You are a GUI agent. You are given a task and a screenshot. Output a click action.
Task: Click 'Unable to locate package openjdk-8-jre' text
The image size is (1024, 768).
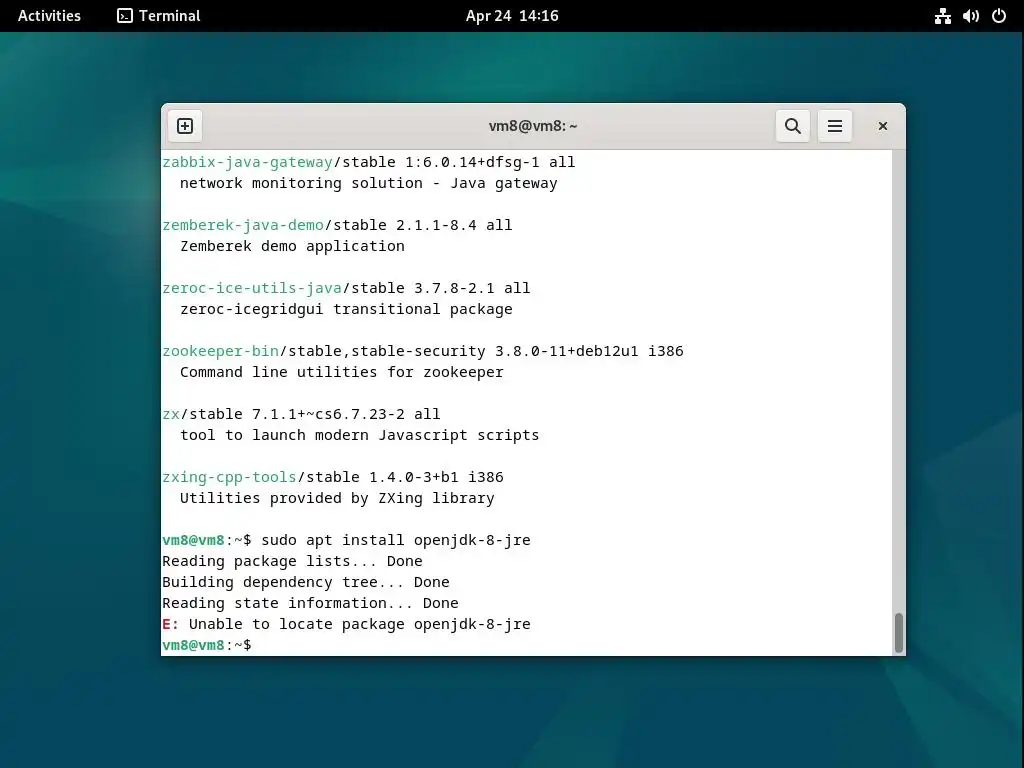[360, 624]
